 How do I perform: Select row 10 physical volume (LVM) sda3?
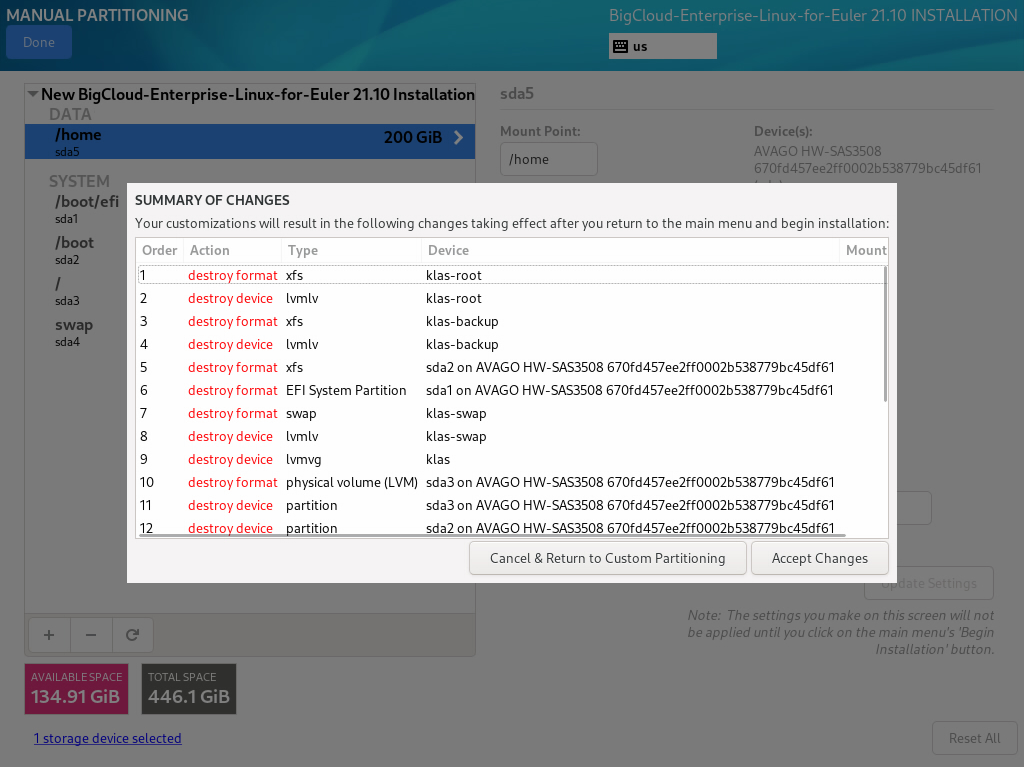point(511,482)
